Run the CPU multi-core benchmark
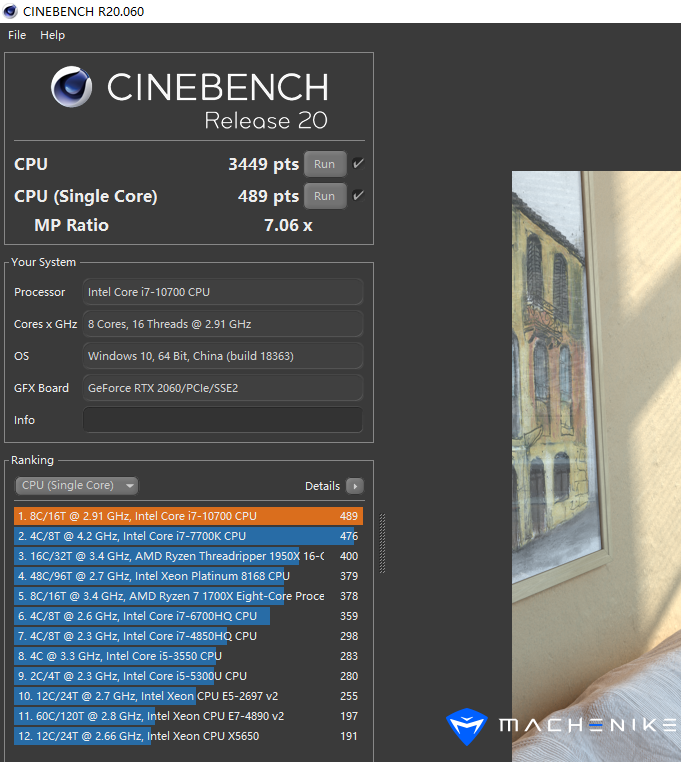This screenshot has width=681, height=762. point(325,164)
